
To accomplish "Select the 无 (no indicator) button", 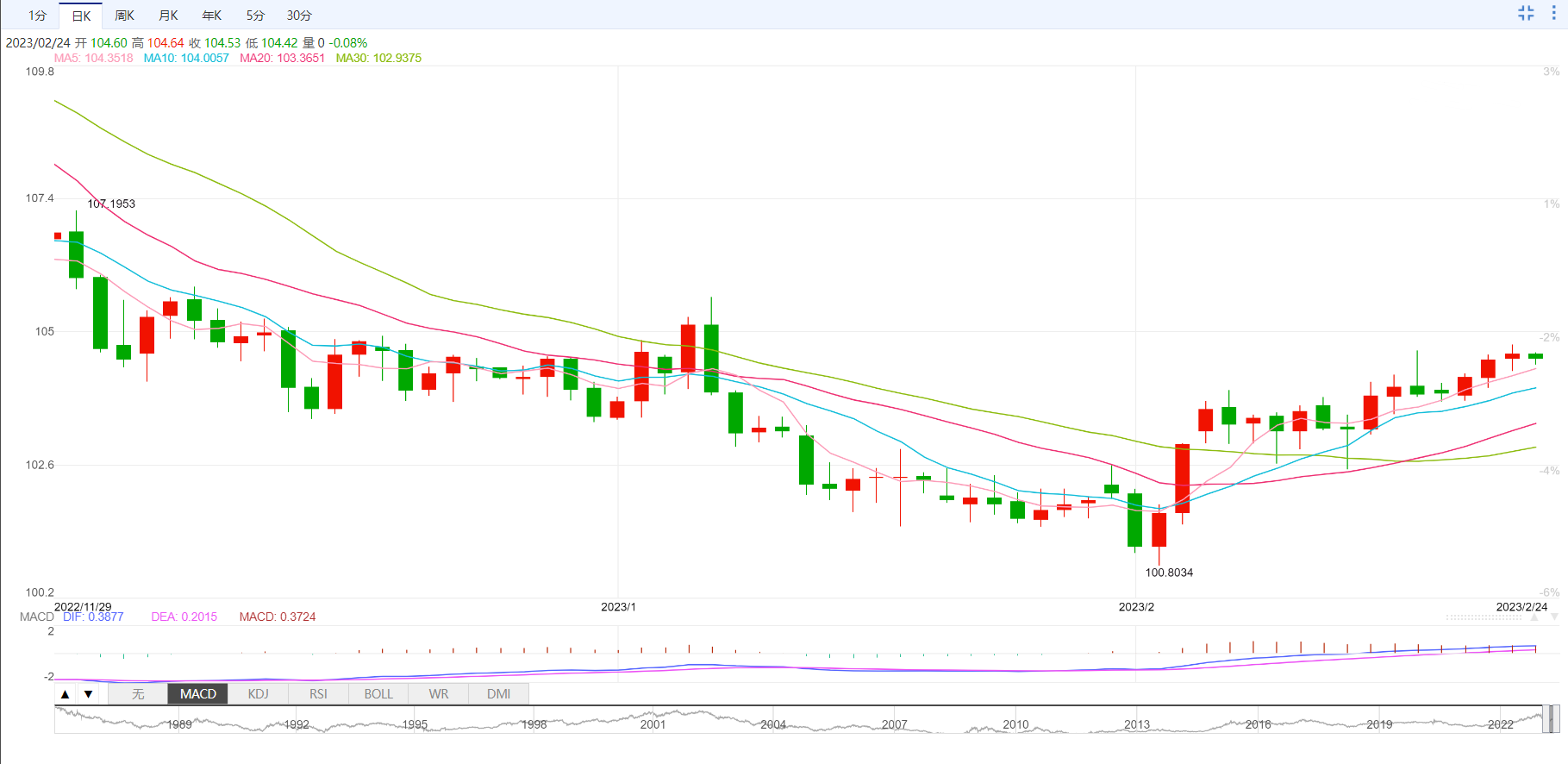I will pyautogui.click(x=138, y=694).
